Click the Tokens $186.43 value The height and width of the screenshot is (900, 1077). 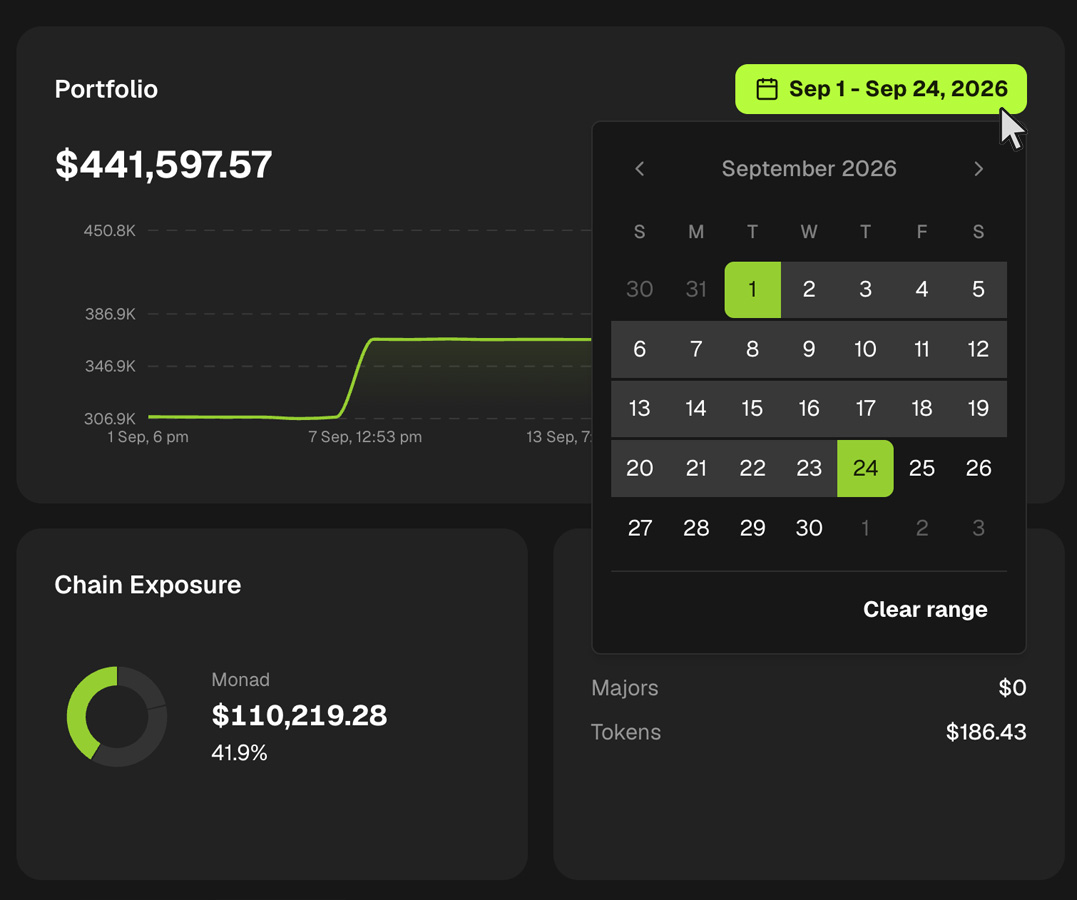point(986,732)
